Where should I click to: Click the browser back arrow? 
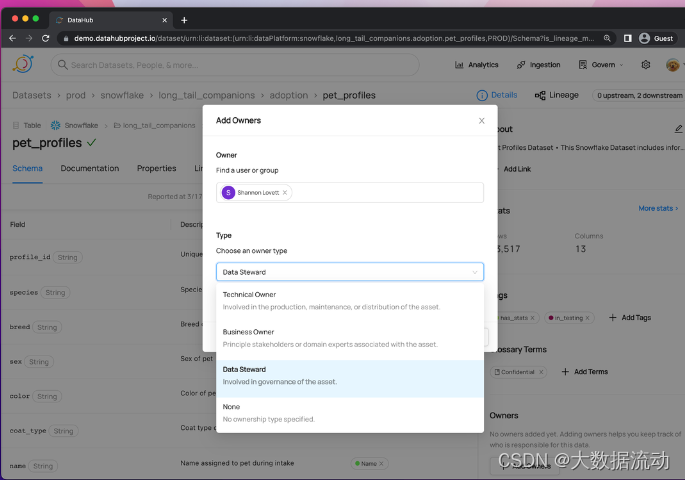point(12,38)
